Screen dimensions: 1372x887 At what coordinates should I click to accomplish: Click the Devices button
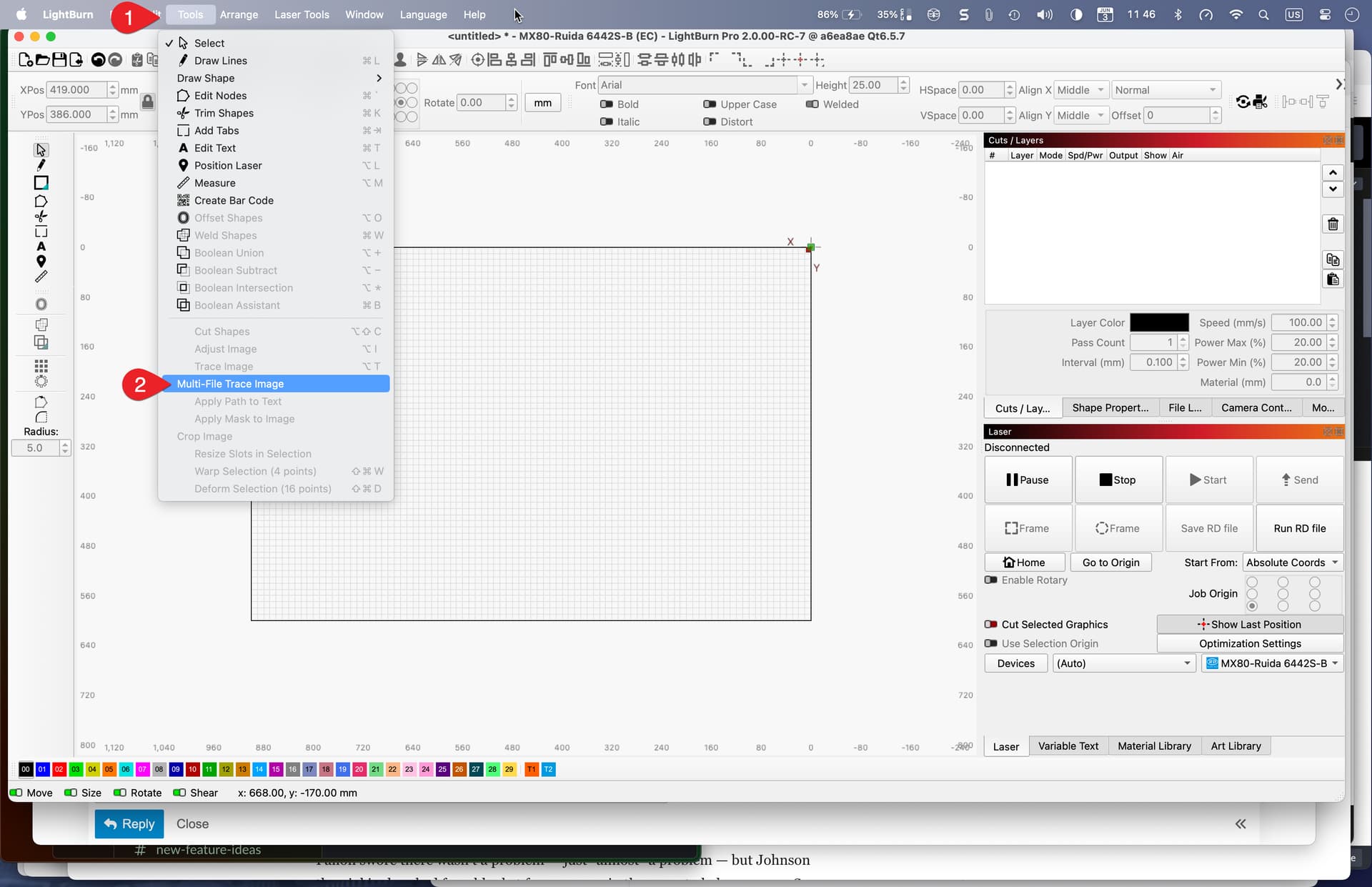(1015, 663)
